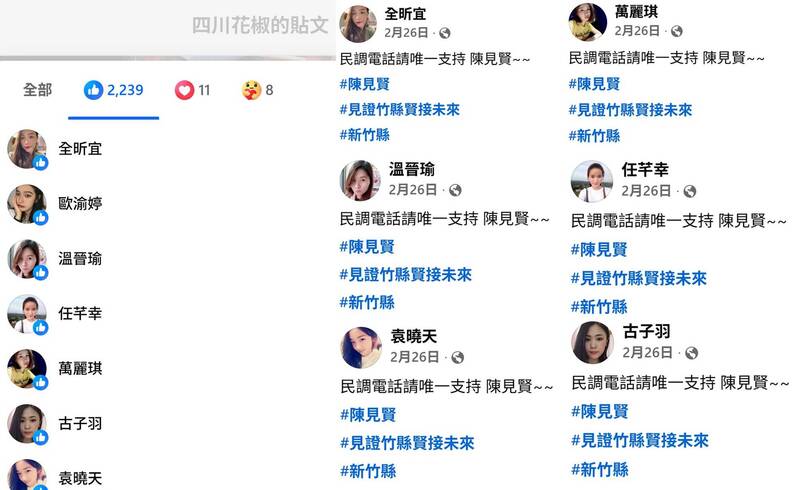This screenshot has height=490, width=800.
Task: Click the globe privacy icon on 任芊幸's post
Action: [690, 191]
